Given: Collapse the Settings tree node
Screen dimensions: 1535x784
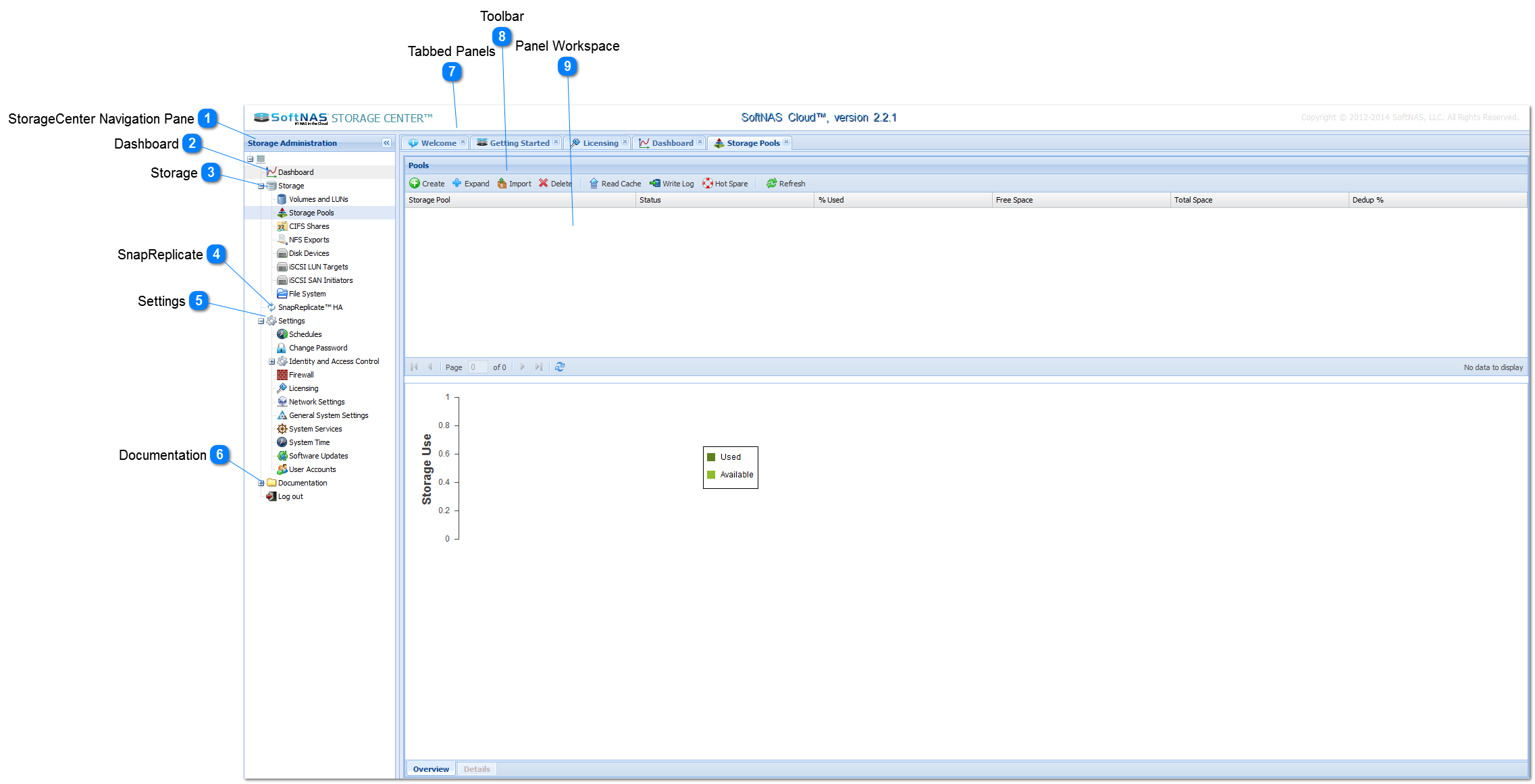Looking at the screenshot, I should coord(261,321).
